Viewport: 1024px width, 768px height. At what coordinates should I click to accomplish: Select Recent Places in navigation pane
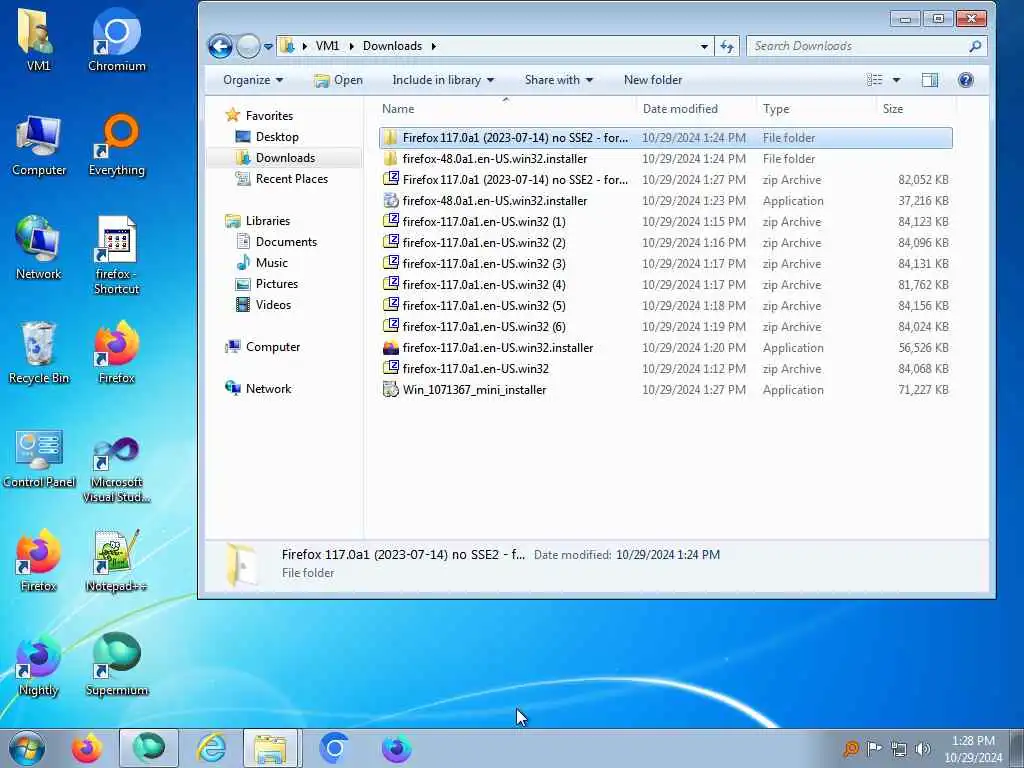coord(291,179)
